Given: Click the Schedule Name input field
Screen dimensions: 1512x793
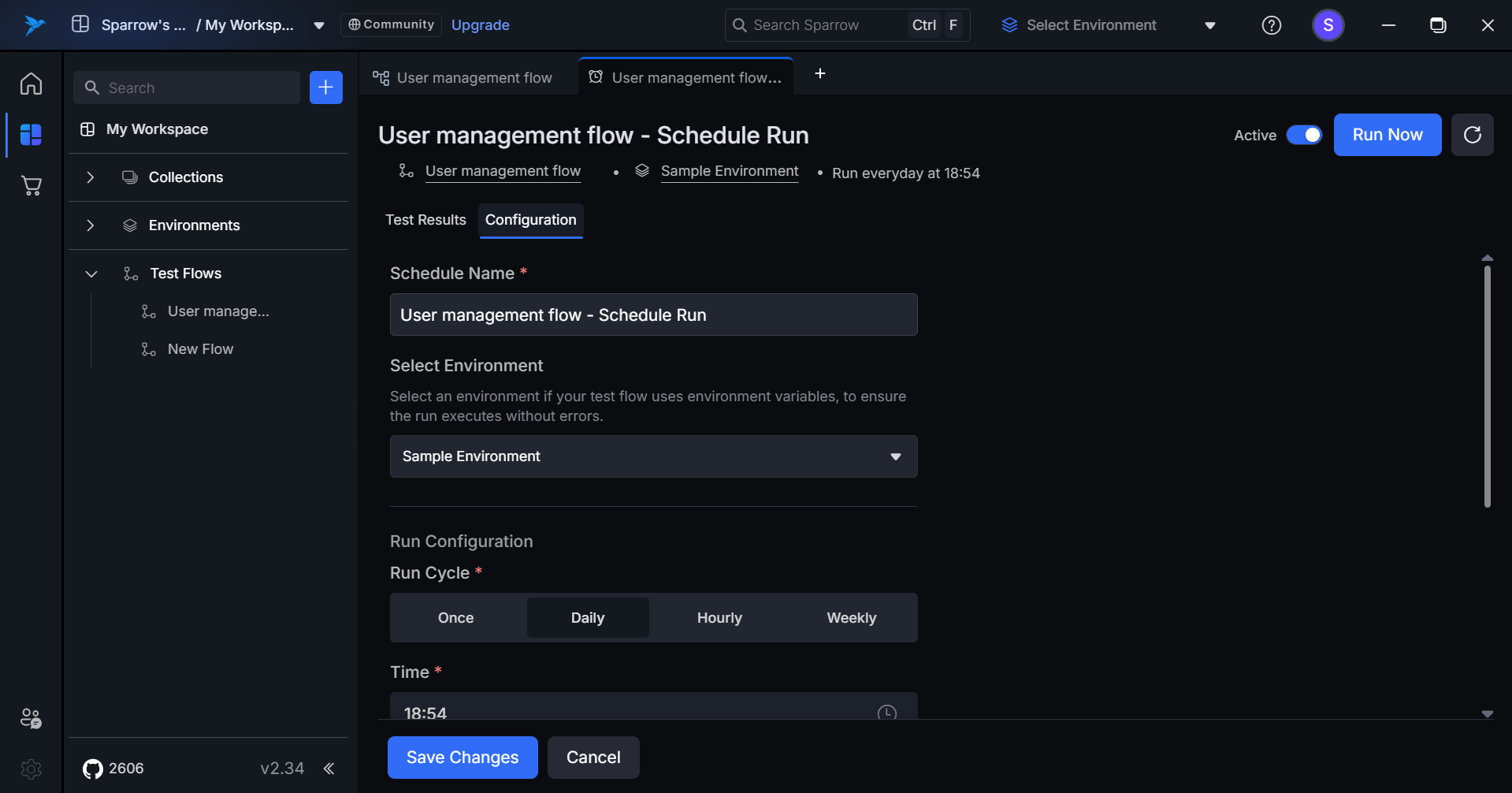Looking at the screenshot, I should 653,315.
